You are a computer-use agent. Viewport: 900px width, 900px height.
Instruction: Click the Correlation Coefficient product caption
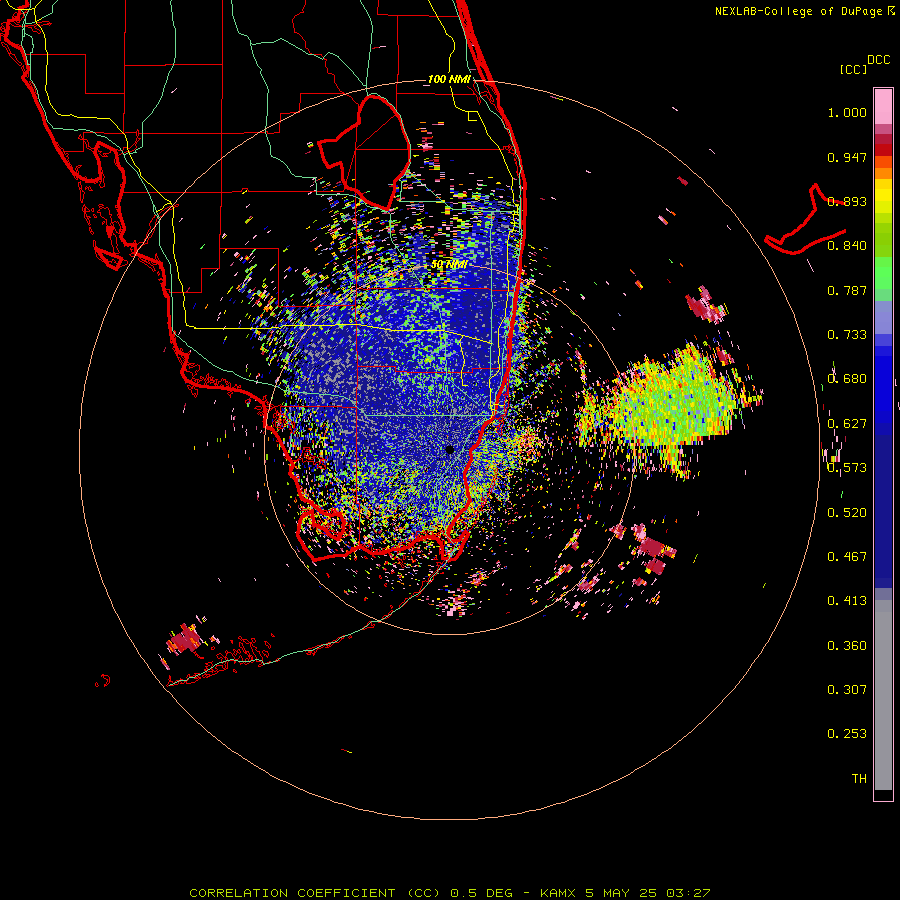click(449, 893)
